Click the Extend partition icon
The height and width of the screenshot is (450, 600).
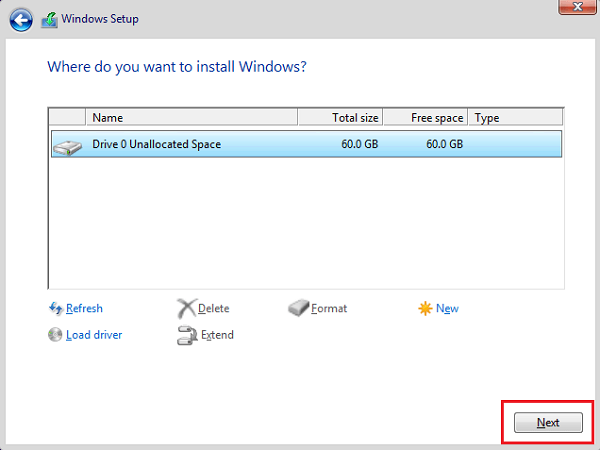coord(186,335)
